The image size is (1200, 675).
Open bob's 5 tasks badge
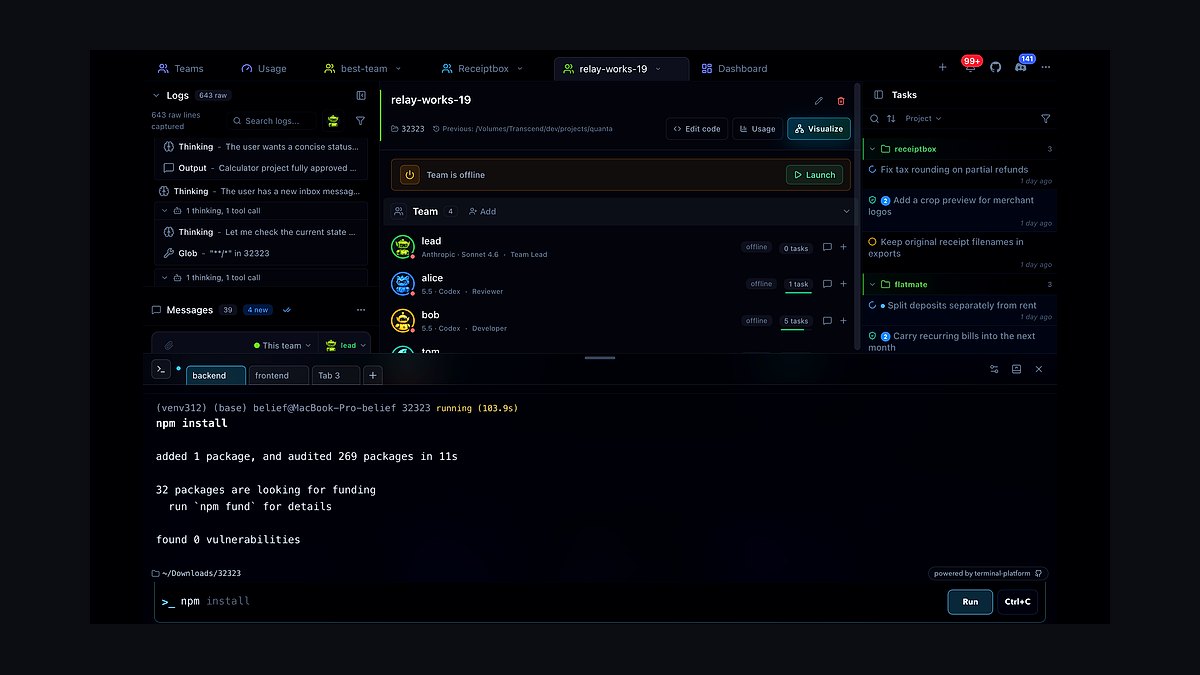click(x=796, y=321)
